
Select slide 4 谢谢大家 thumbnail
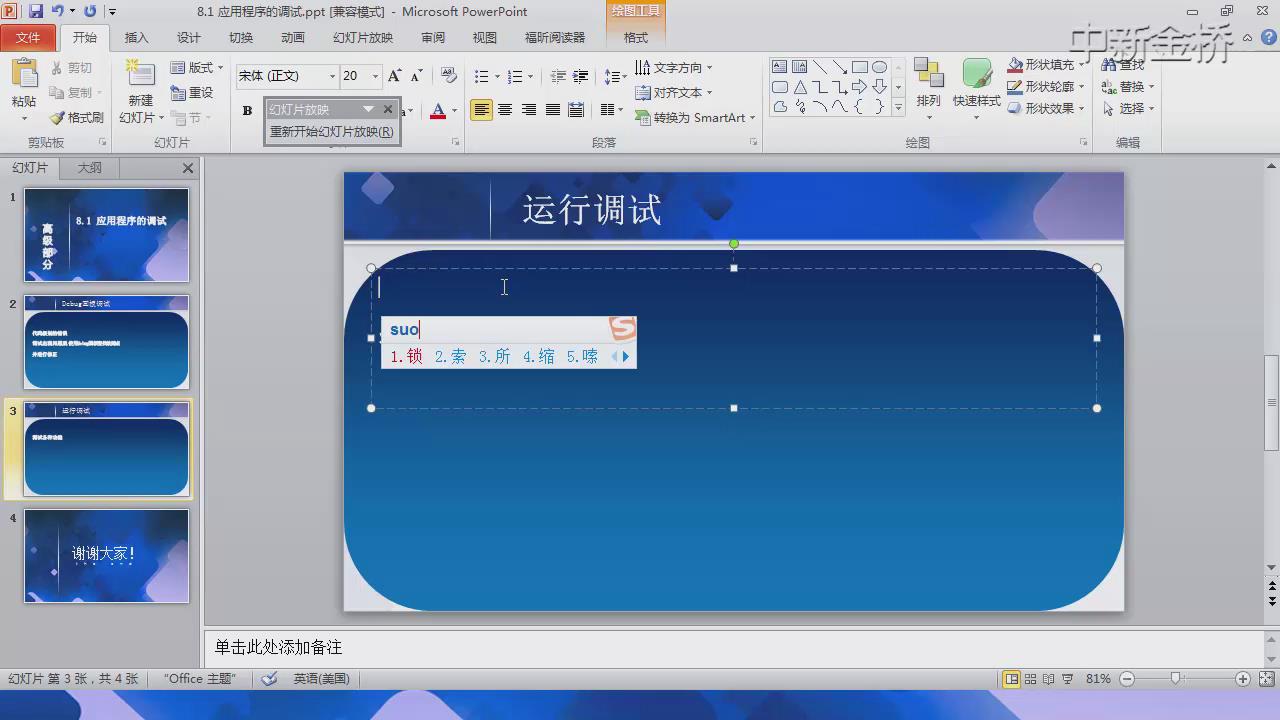pyautogui.click(x=106, y=556)
